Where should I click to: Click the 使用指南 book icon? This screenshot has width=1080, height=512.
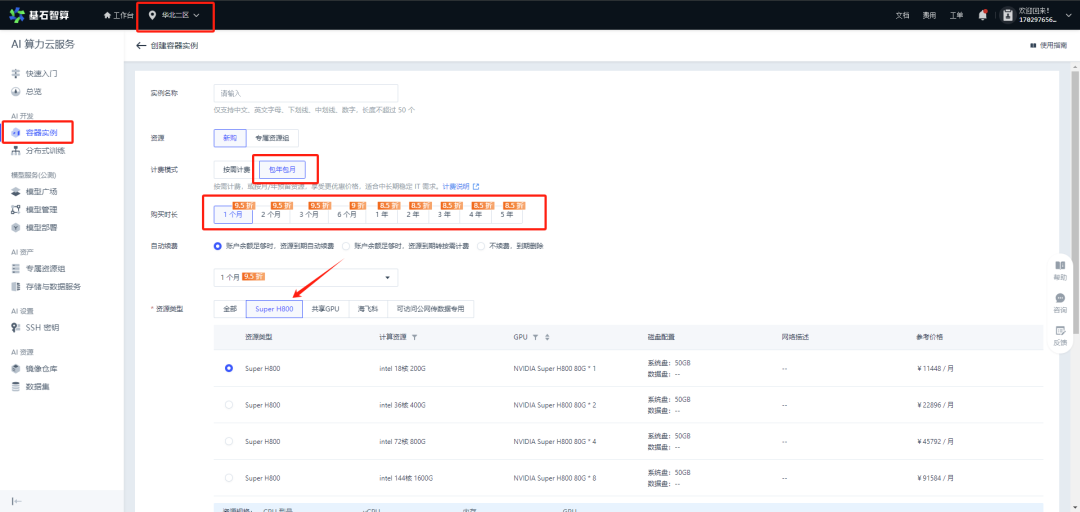coord(1032,45)
